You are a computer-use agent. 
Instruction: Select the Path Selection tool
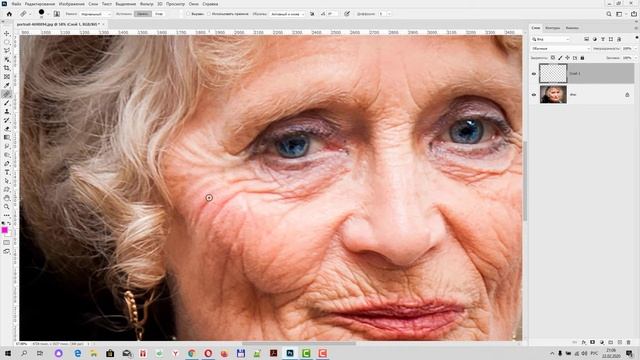[x=7, y=181]
